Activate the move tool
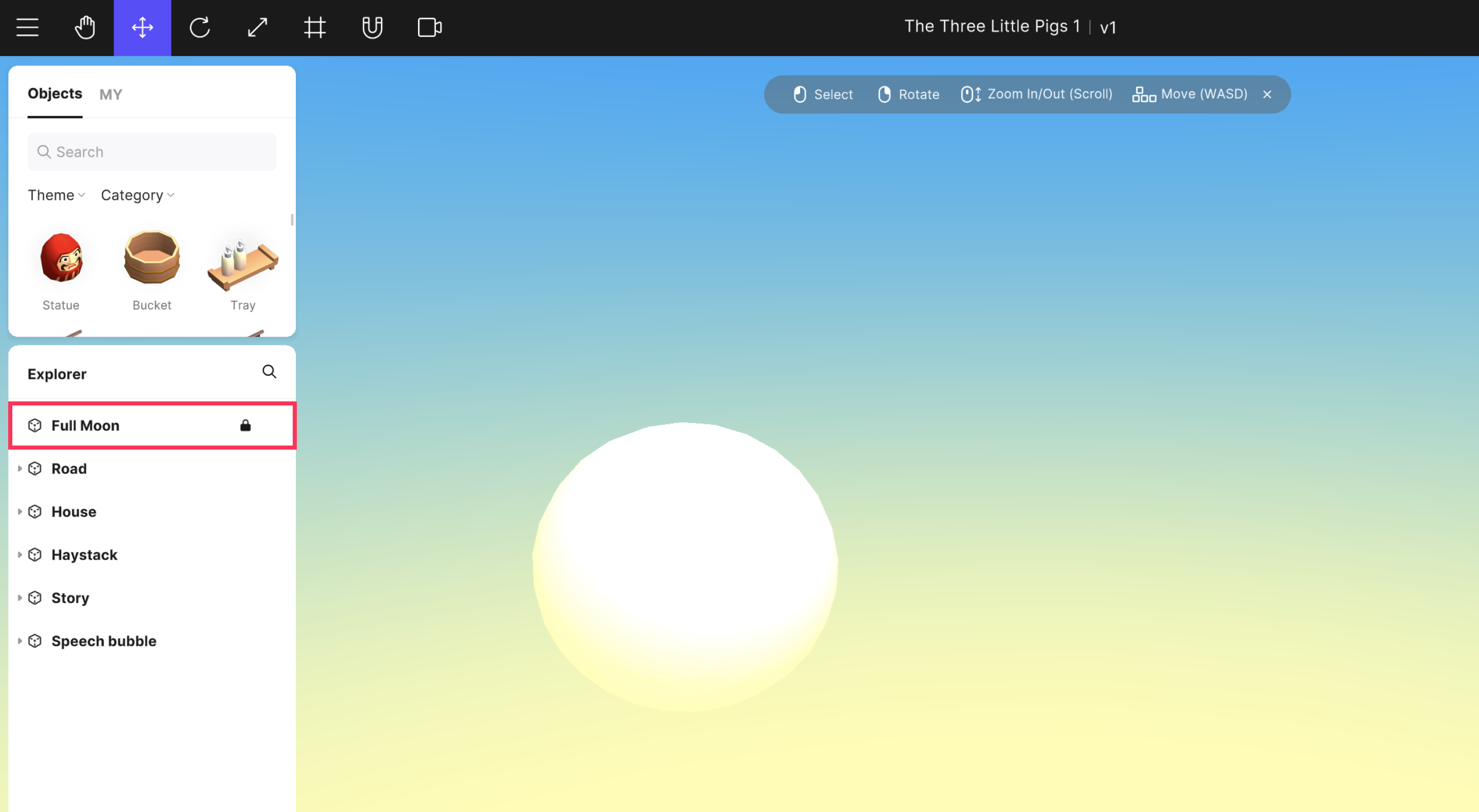 tap(142, 27)
